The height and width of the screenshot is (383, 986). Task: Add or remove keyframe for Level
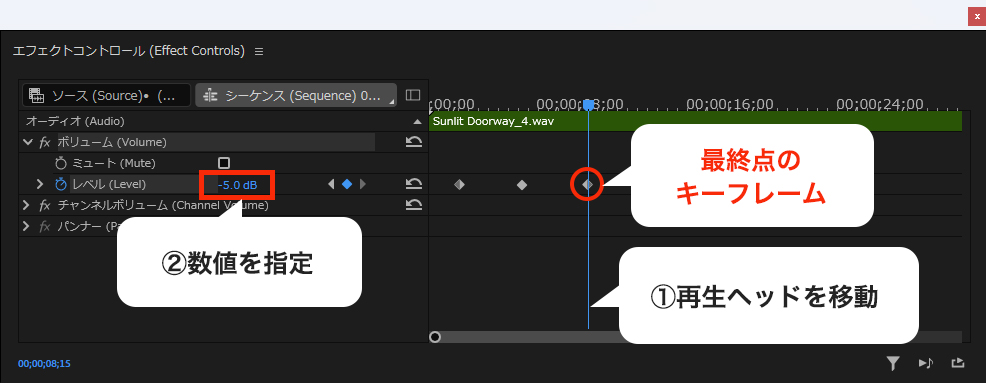(x=346, y=184)
